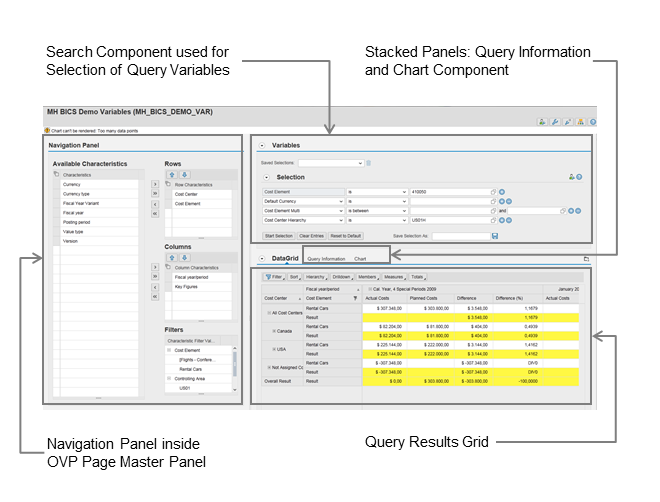The width and height of the screenshot is (660, 502).
Task: Click the personalize icon in the Selection header
Action: tap(572, 177)
